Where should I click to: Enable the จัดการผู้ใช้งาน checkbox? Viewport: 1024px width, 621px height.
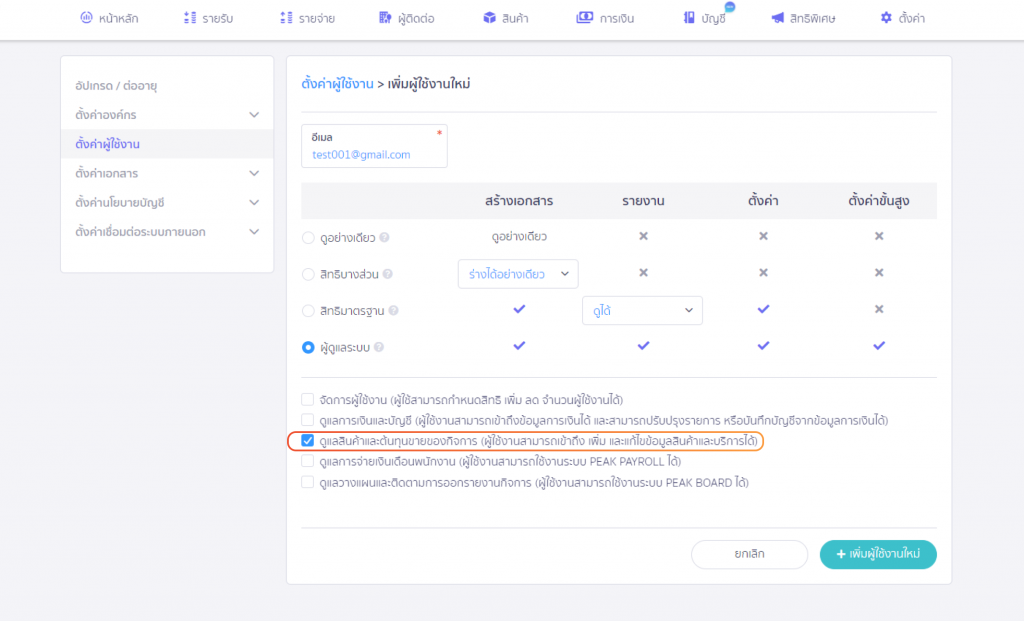point(308,399)
